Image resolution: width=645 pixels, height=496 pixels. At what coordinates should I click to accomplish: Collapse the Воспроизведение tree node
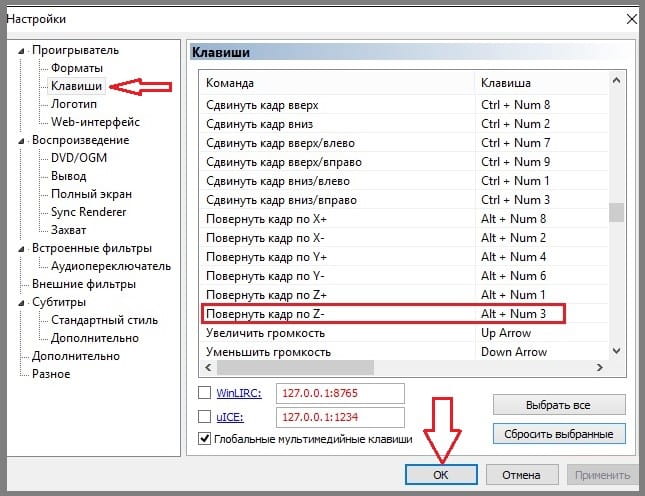click(21, 141)
